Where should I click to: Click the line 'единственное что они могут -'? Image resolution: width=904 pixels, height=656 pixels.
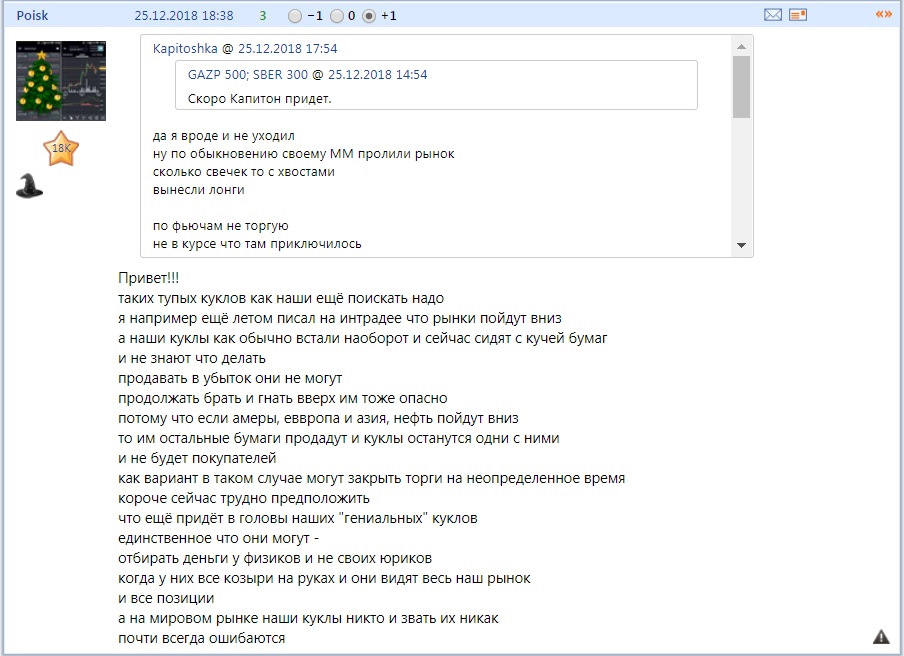tap(219, 538)
